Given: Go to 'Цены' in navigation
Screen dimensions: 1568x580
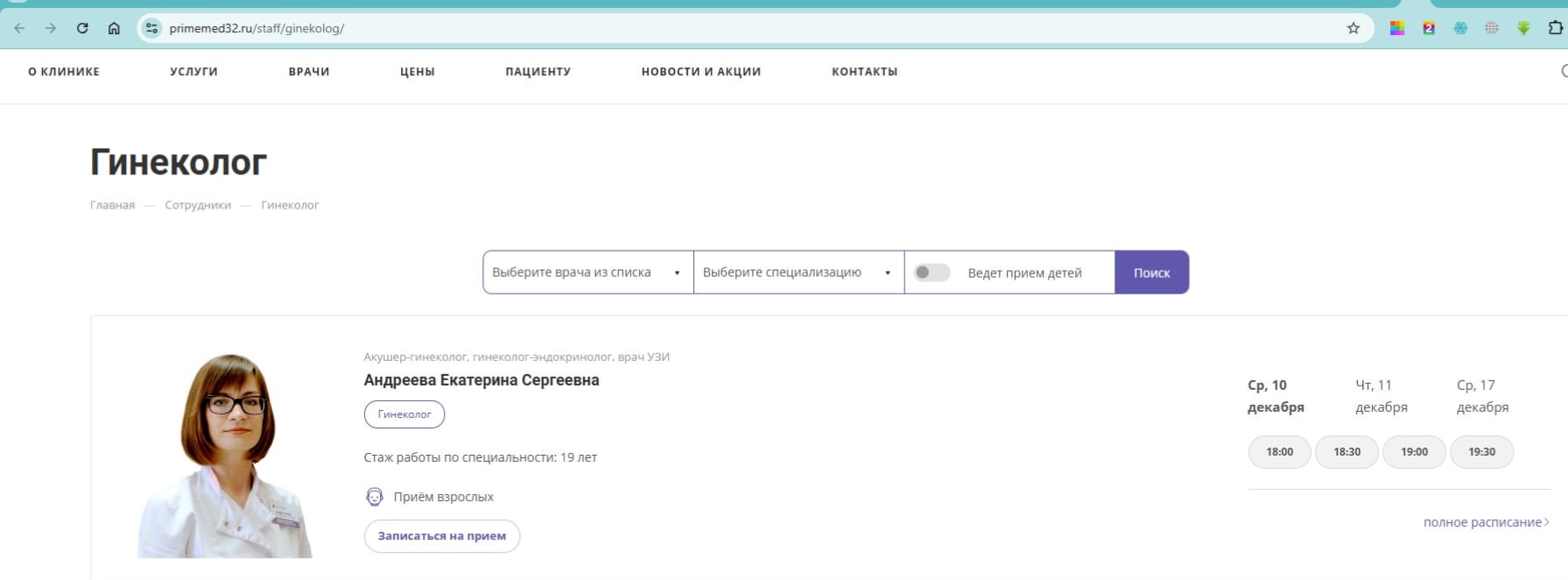Looking at the screenshot, I should pyautogui.click(x=417, y=72).
